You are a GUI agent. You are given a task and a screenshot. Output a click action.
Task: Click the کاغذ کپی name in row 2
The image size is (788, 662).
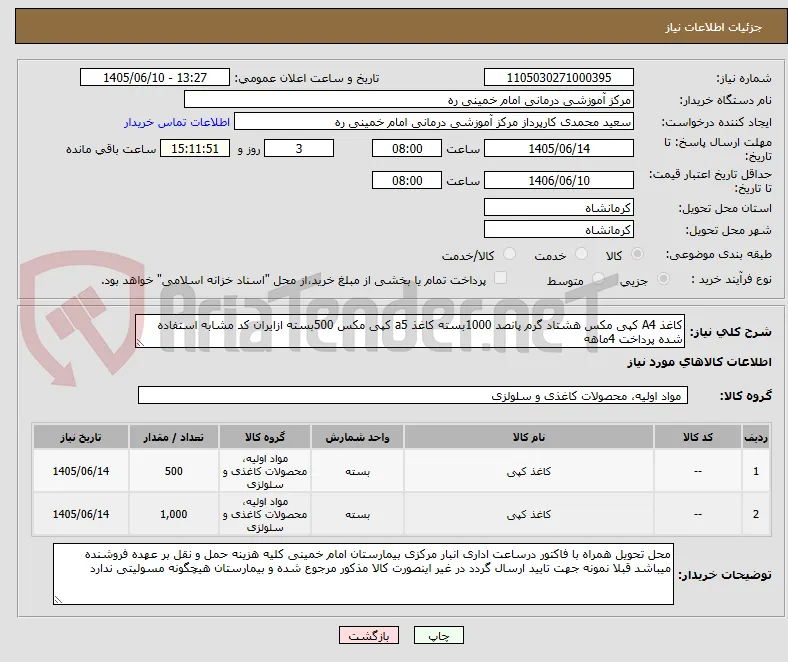529,514
